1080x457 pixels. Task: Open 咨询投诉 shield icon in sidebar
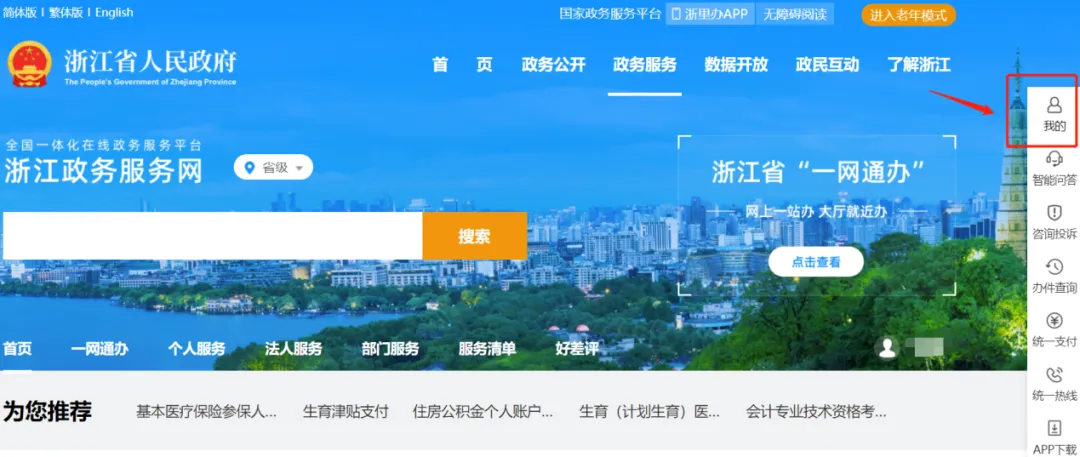(1054, 212)
